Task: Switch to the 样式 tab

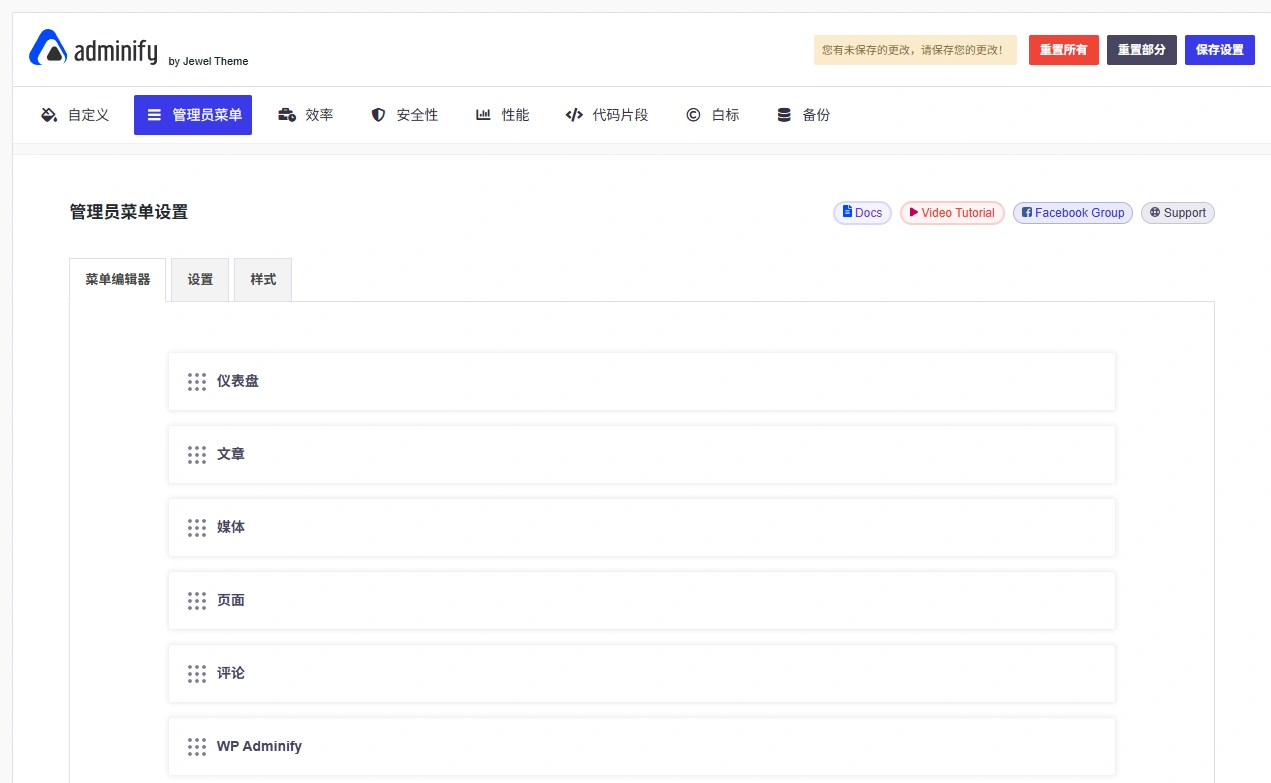Action: point(262,280)
